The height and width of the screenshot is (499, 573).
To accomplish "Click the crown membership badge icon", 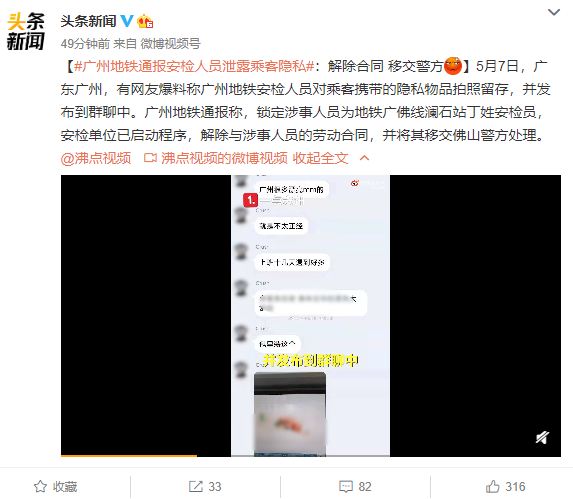I will pyautogui.click(x=145, y=21).
